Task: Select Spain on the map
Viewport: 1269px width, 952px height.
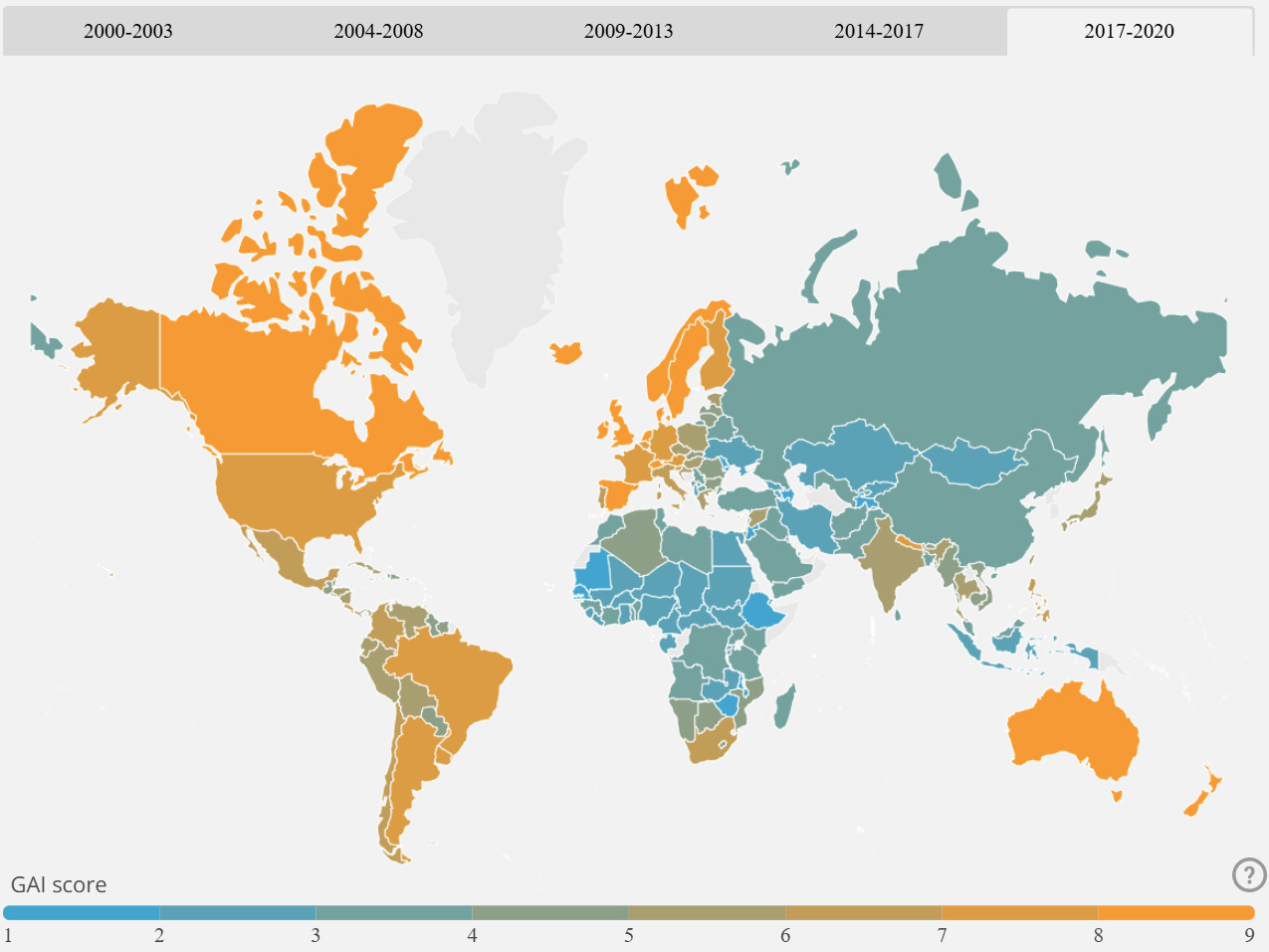Action: pyautogui.click(x=619, y=492)
